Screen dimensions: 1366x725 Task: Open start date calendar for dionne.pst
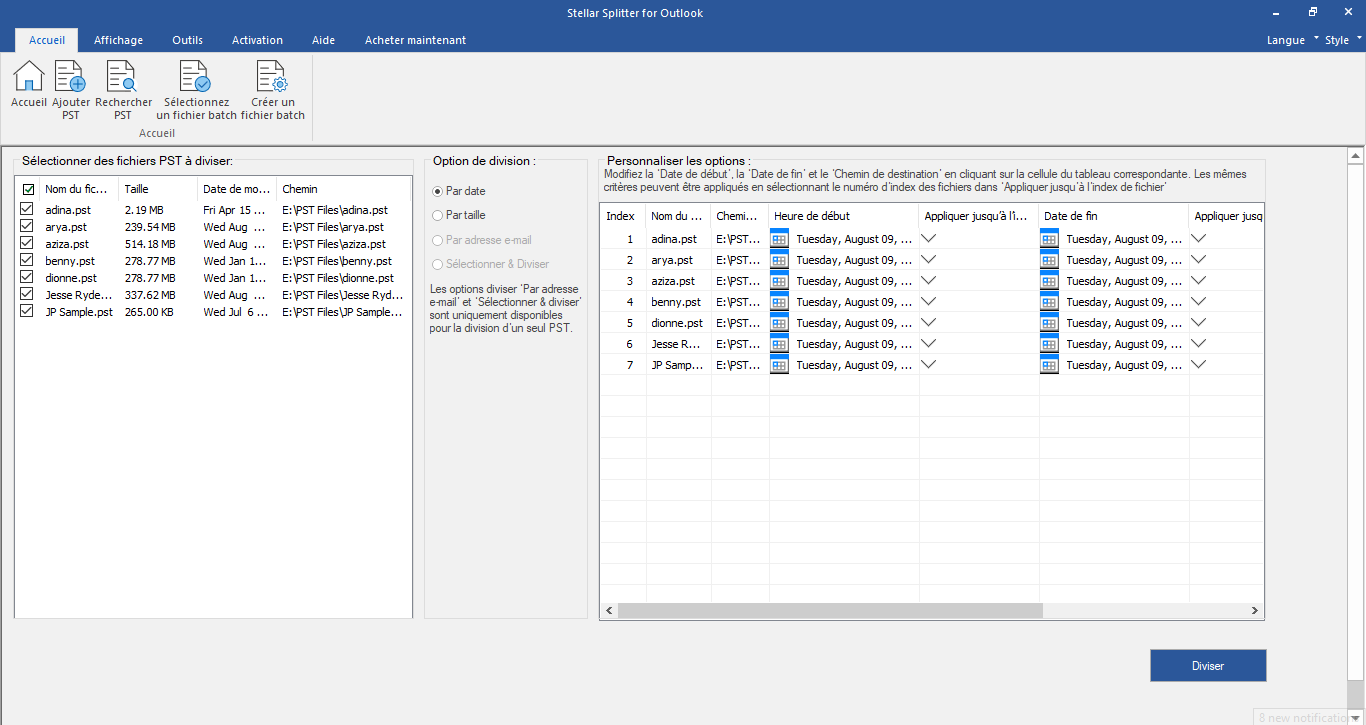780,323
